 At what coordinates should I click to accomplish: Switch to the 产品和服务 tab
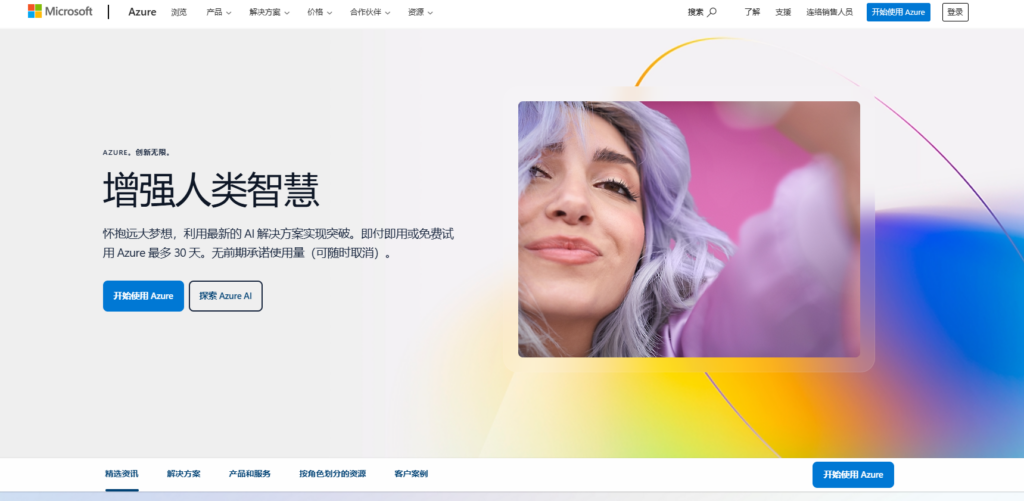click(x=249, y=474)
